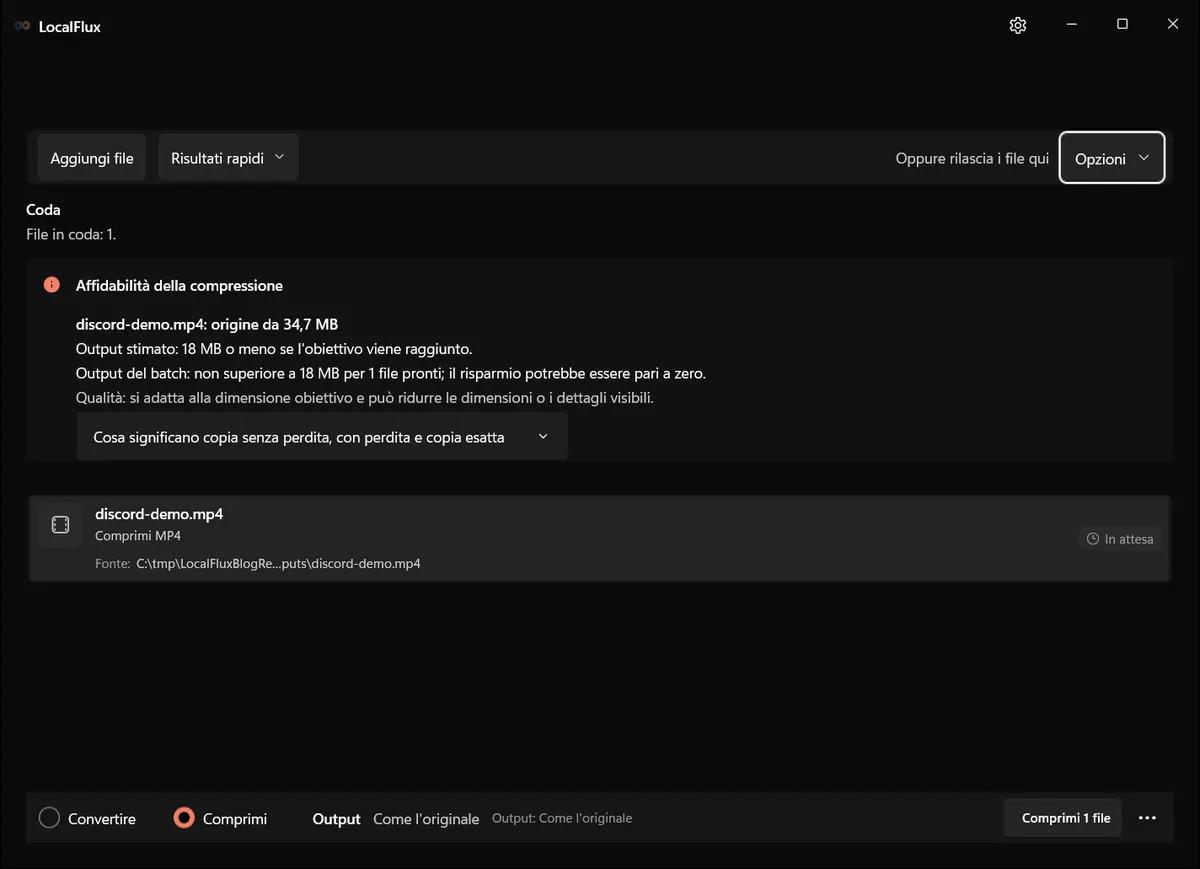Screen dimensions: 1200x869
Task: Click the Qualità: si adatta line
Action: pos(365,397)
